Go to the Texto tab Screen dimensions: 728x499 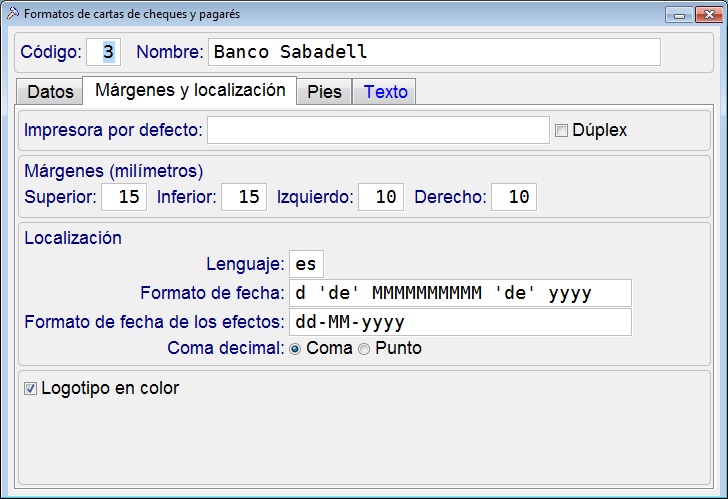[385, 92]
